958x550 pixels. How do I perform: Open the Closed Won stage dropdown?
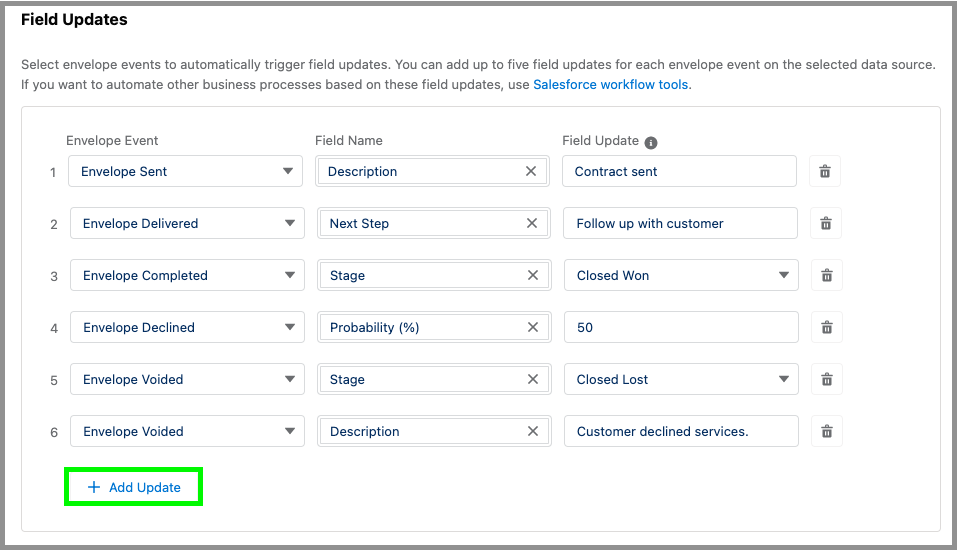pyautogui.click(x=681, y=275)
